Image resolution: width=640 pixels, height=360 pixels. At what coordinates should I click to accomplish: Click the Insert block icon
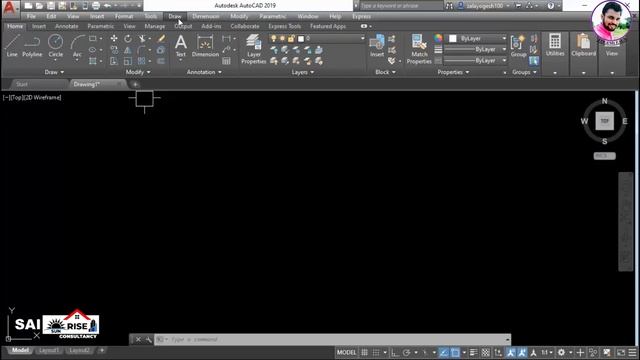[x=377, y=45]
